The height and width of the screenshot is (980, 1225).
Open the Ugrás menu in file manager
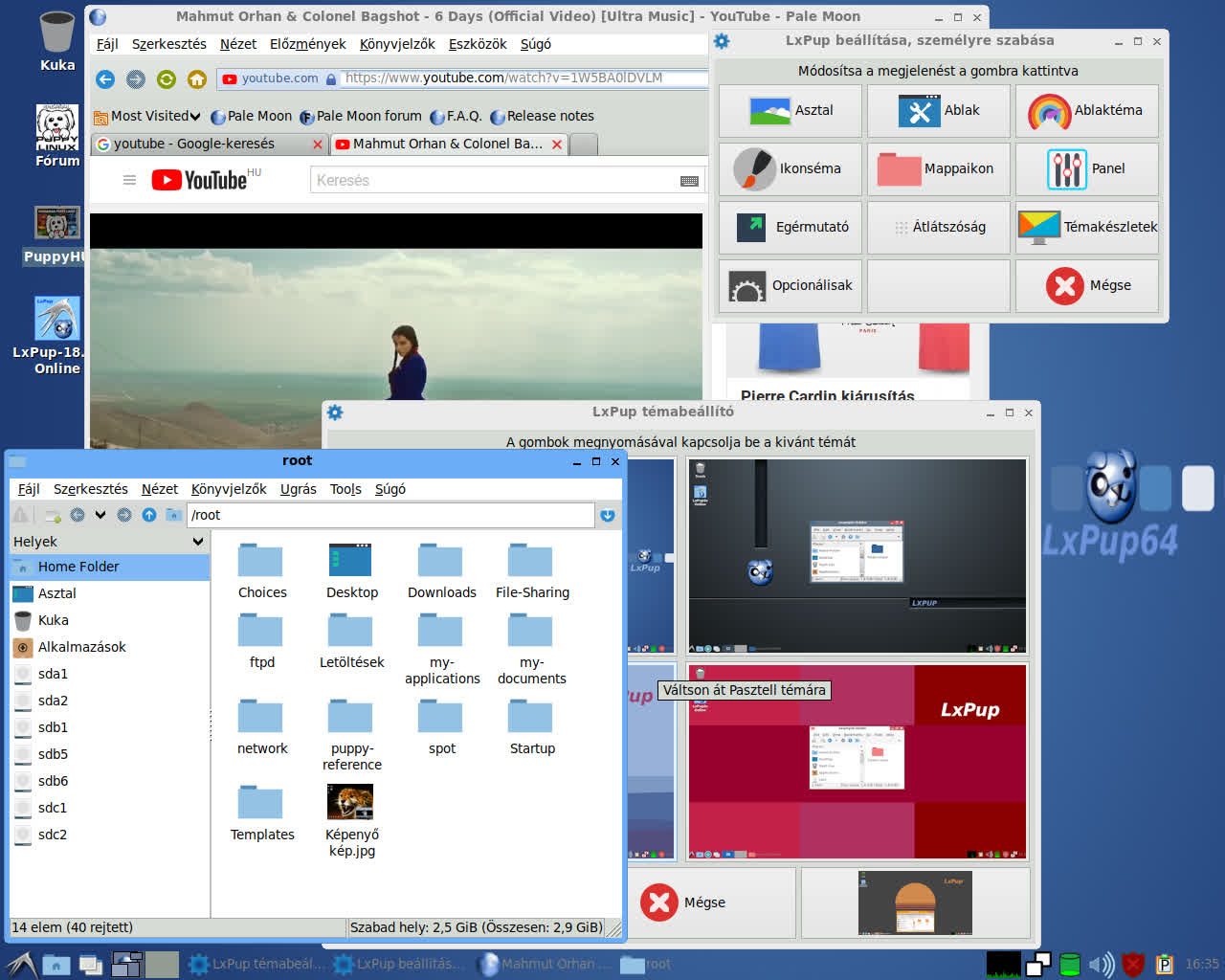point(298,489)
